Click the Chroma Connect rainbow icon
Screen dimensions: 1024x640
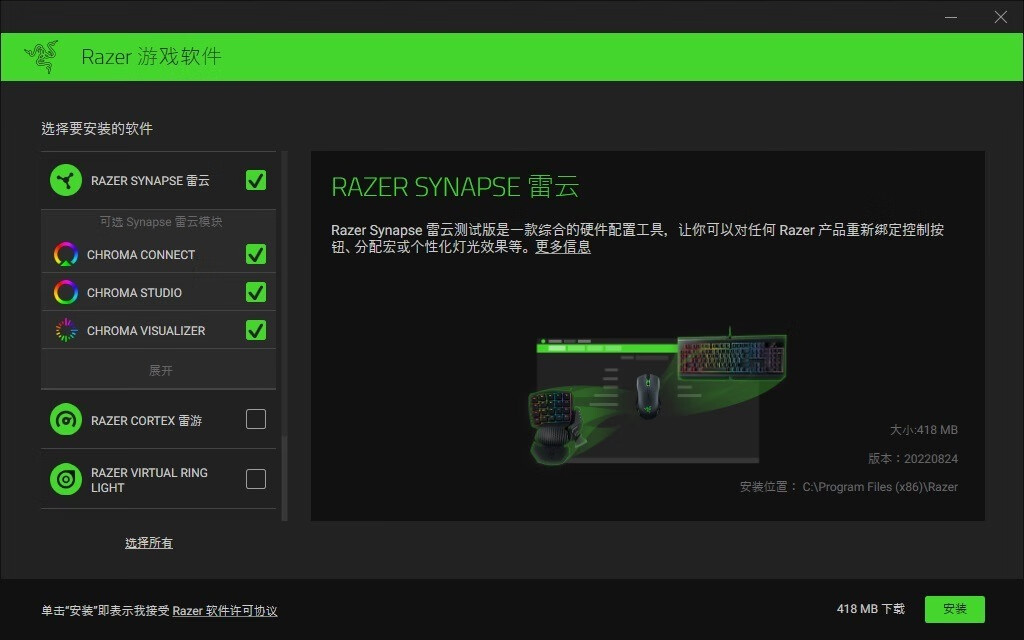(x=65, y=254)
